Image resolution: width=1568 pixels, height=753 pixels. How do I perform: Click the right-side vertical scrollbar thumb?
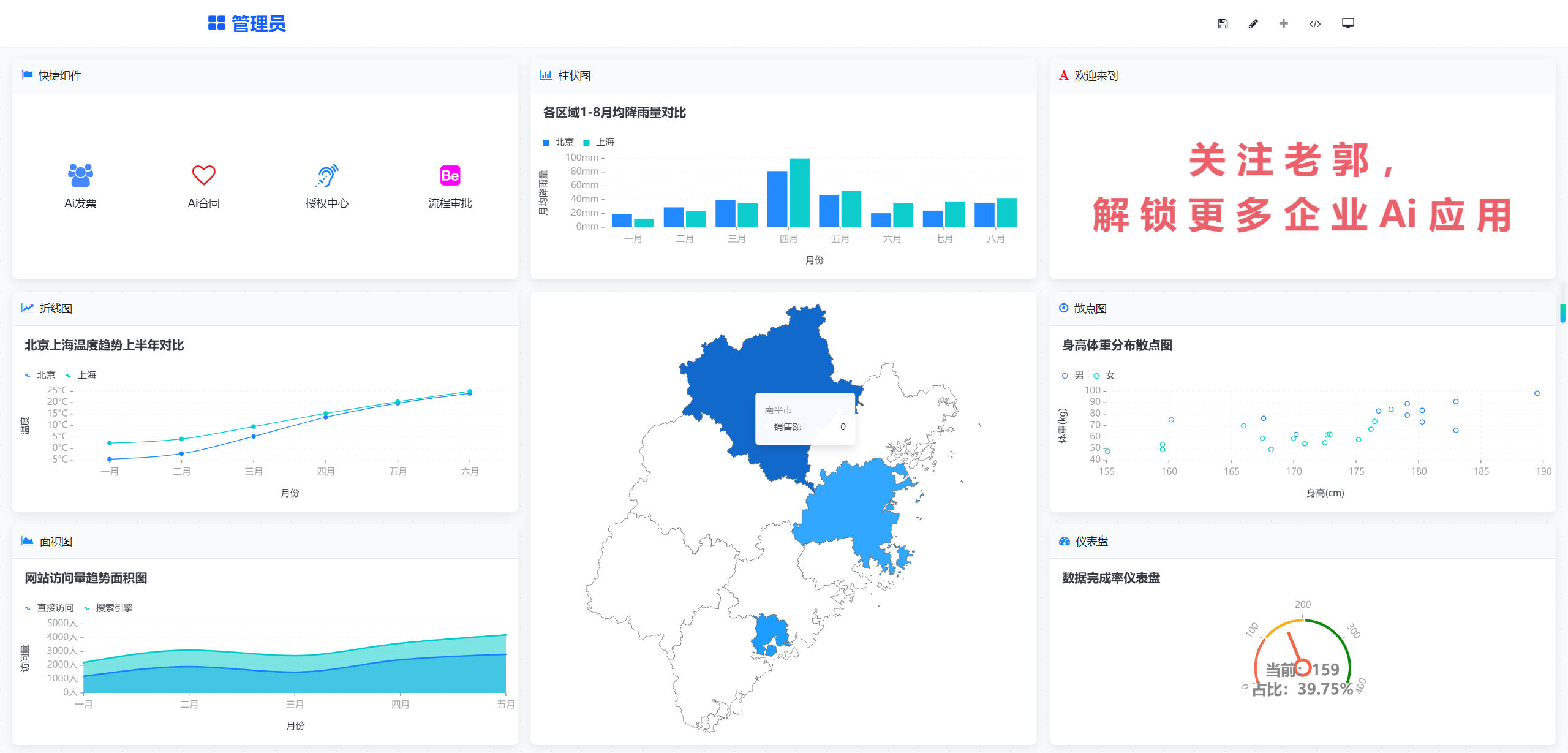pos(1562,312)
